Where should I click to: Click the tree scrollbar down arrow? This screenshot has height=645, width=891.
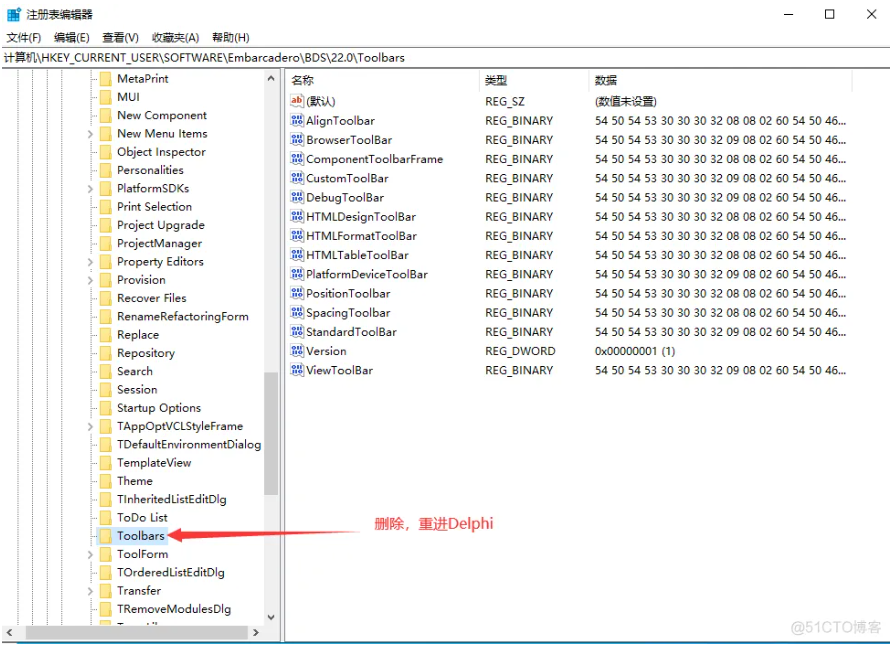pyautogui.click(x=271, y=617)
